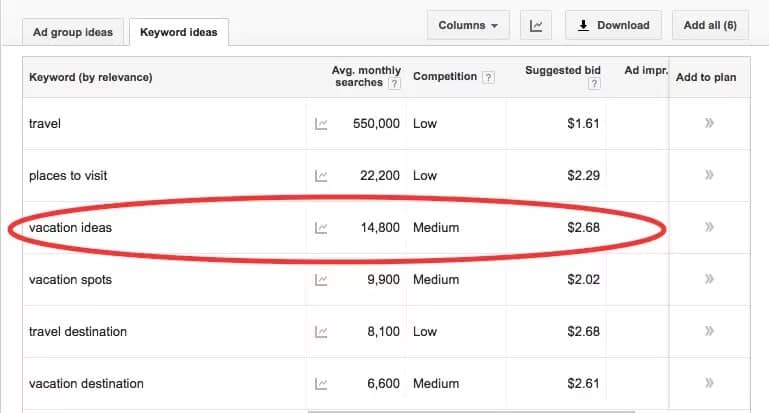Open help icon beside Competition header
The height and width of the screenshot is (413, 769).
tap(488, 77)
